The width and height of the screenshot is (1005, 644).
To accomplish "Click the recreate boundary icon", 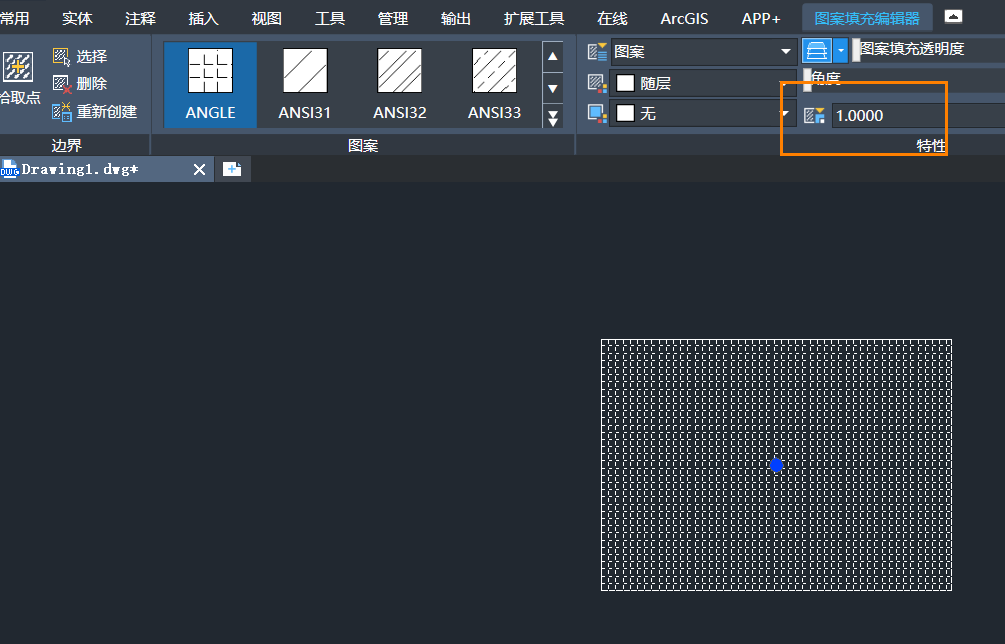I will click(62, 111).
